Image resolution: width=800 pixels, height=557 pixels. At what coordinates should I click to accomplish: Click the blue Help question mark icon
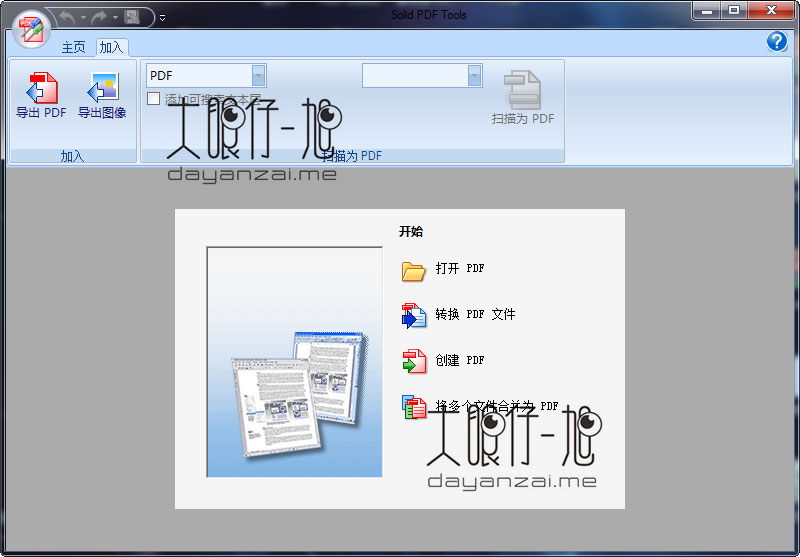click(777, 41)
